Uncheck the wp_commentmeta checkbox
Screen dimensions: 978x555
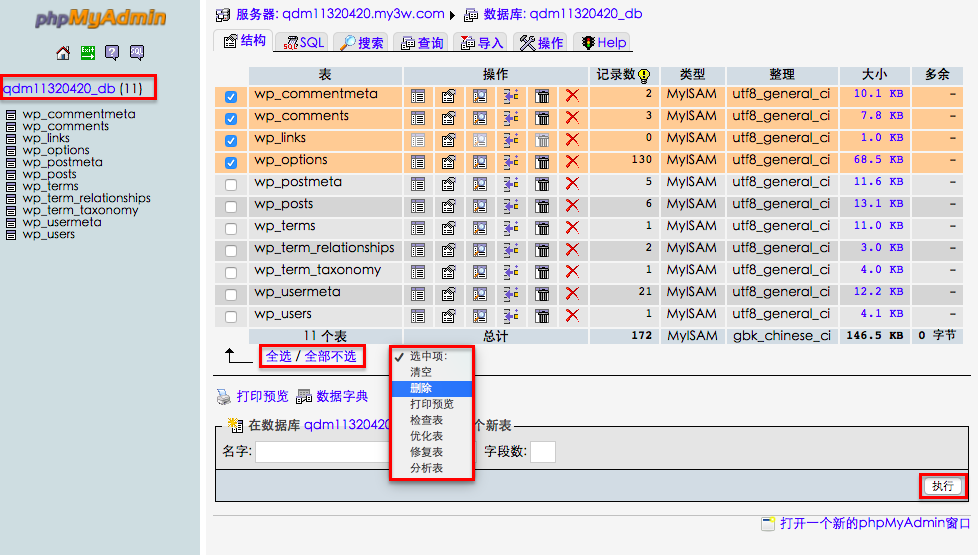tap(231, 96)
